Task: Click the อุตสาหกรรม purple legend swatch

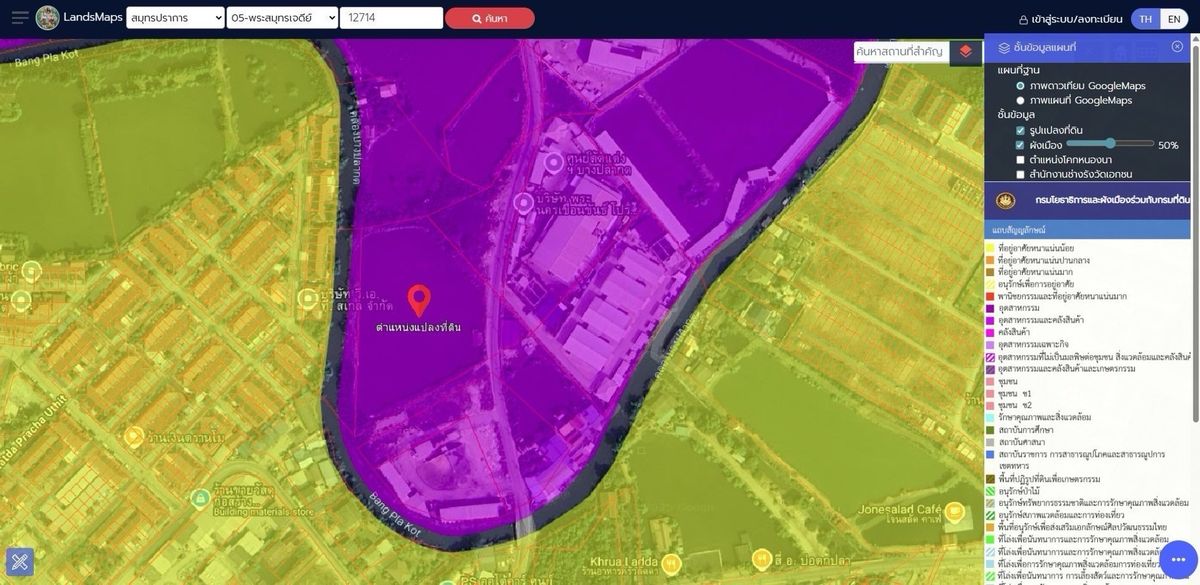Action: 989,308
